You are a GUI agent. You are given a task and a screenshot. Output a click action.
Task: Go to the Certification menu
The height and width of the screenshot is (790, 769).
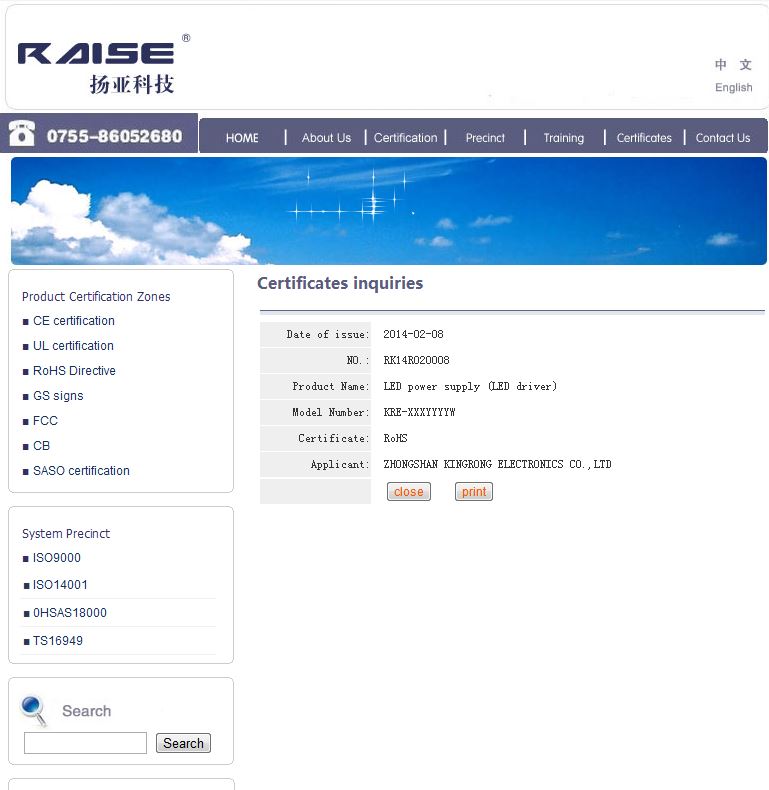tap(405, 138)
